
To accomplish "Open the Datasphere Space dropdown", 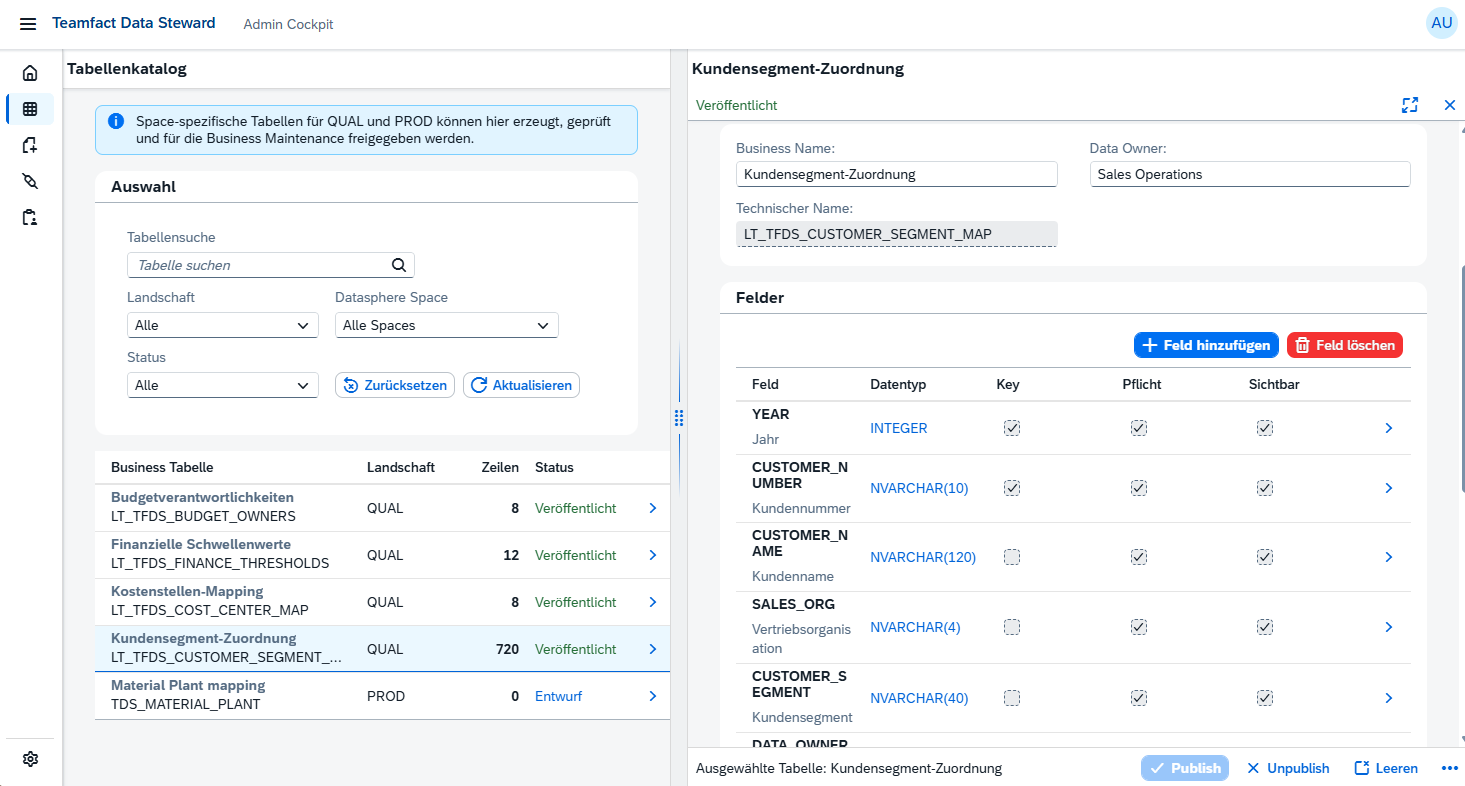I will (x=446, y=325).
